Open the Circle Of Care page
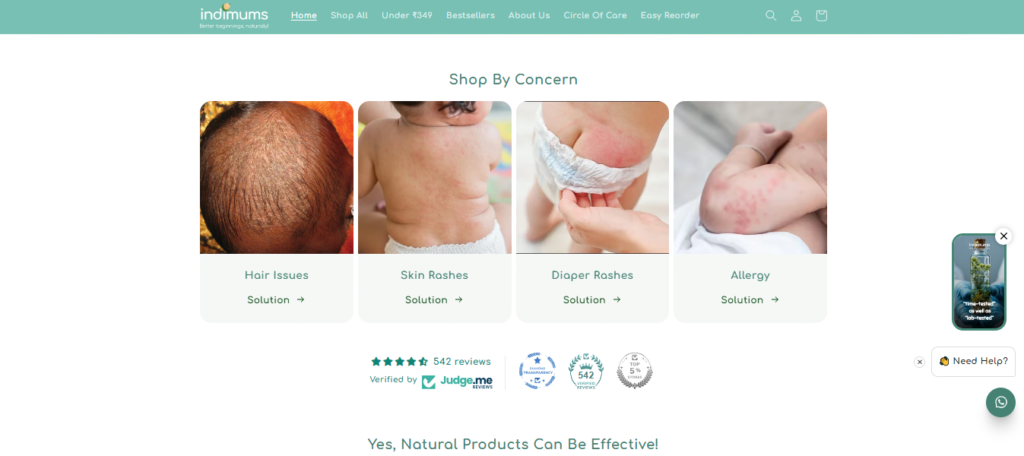 595,16
